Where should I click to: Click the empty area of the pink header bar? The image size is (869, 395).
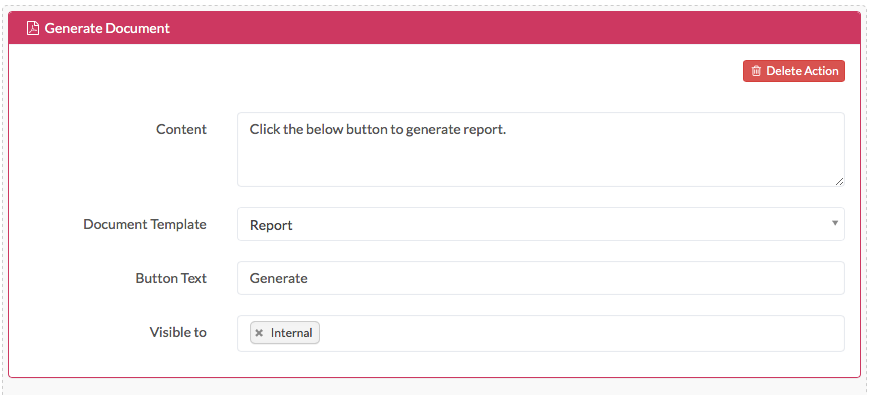[x=515, y=28]
